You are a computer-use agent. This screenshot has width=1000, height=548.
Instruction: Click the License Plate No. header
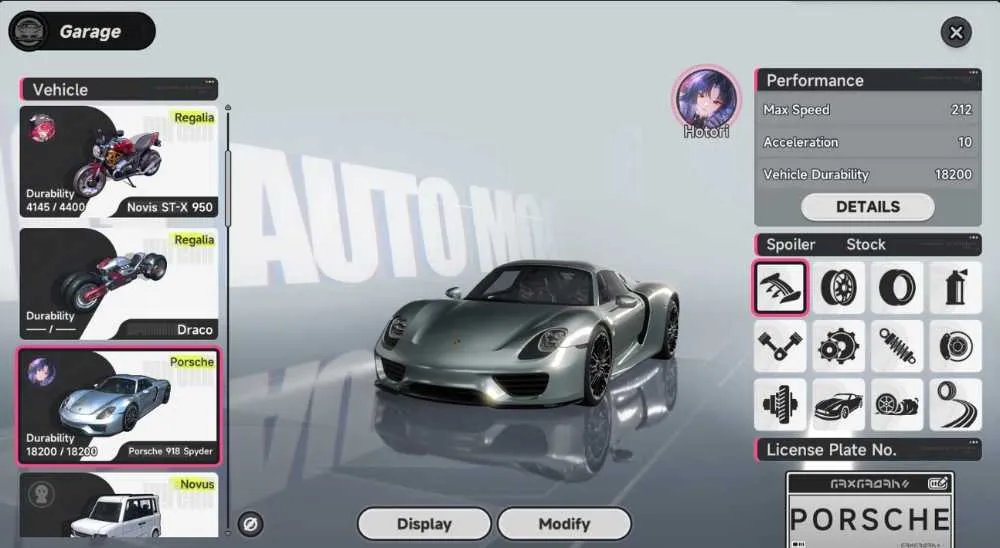[867, 450]
